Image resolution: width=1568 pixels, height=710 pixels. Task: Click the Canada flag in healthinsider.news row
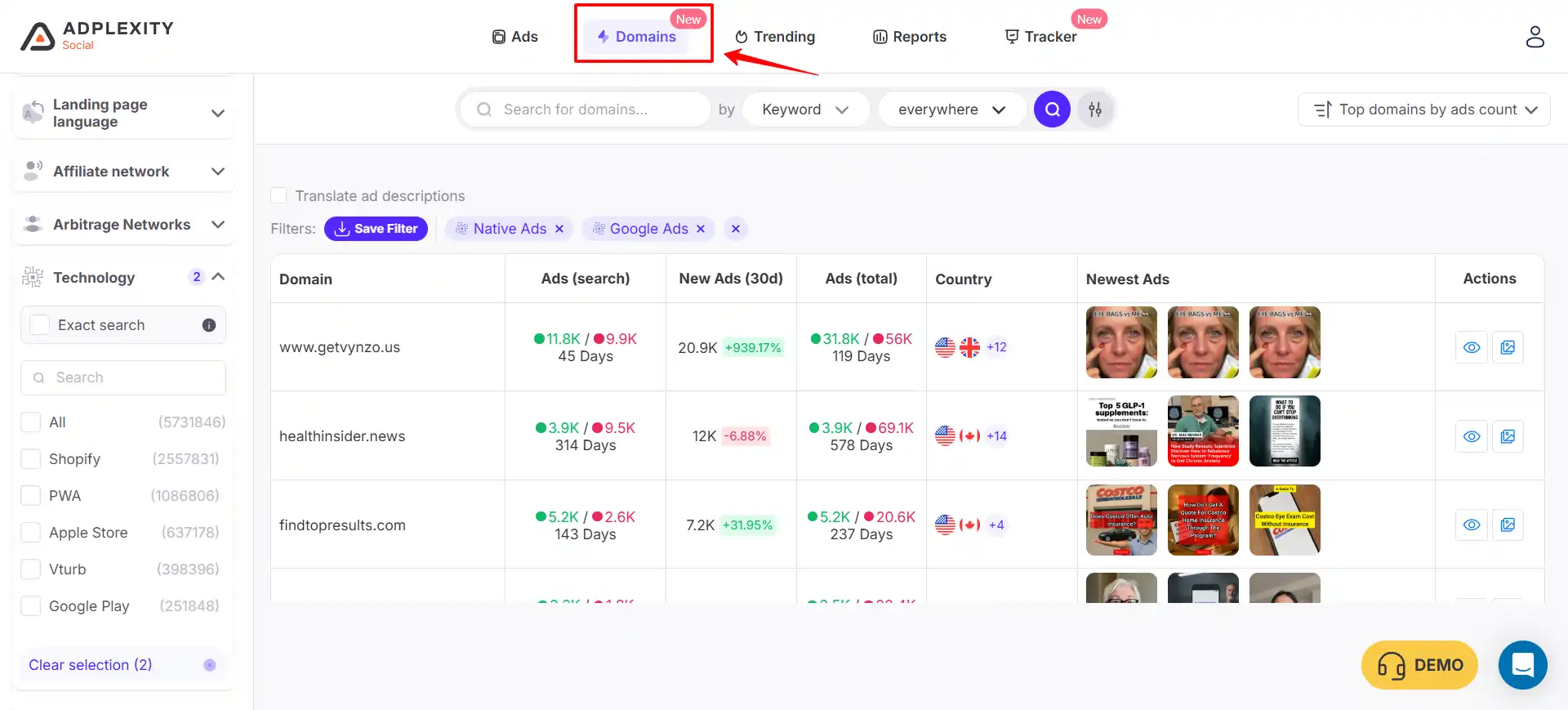(x=969, y=436)
